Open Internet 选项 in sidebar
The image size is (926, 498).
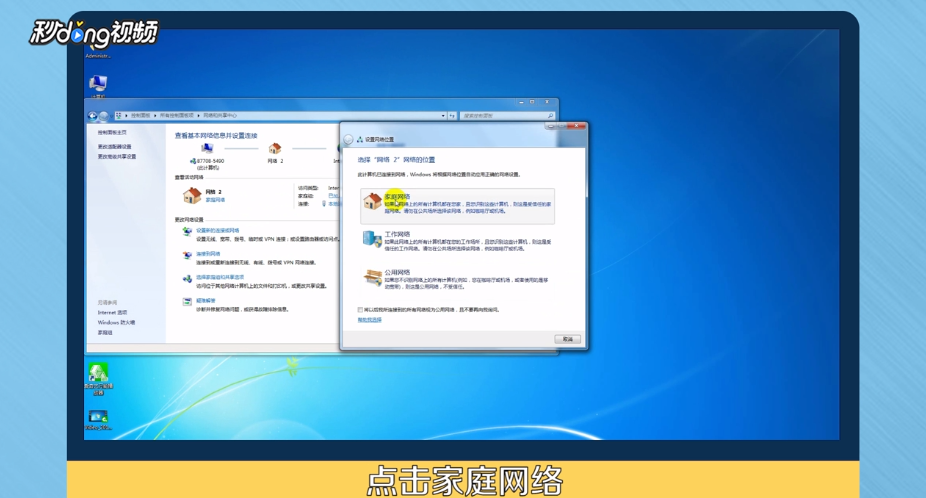(x=112, y=313)
